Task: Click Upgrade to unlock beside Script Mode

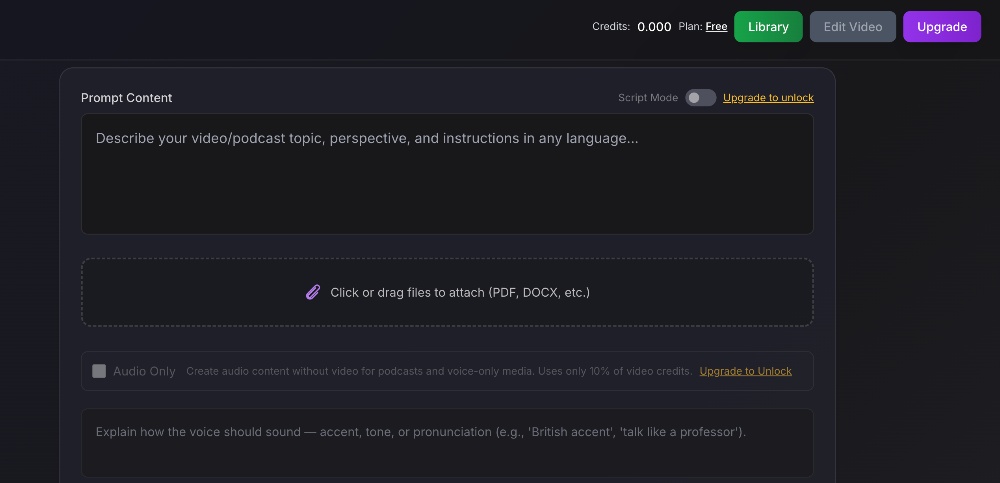Action: (x=768, y=98)
